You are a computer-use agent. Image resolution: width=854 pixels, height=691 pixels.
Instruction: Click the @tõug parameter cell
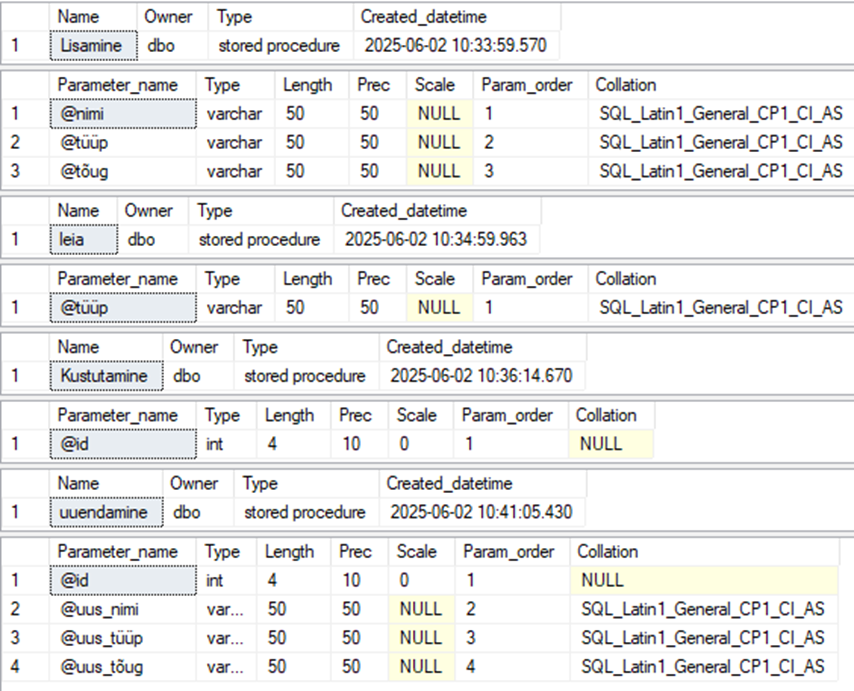123,171
